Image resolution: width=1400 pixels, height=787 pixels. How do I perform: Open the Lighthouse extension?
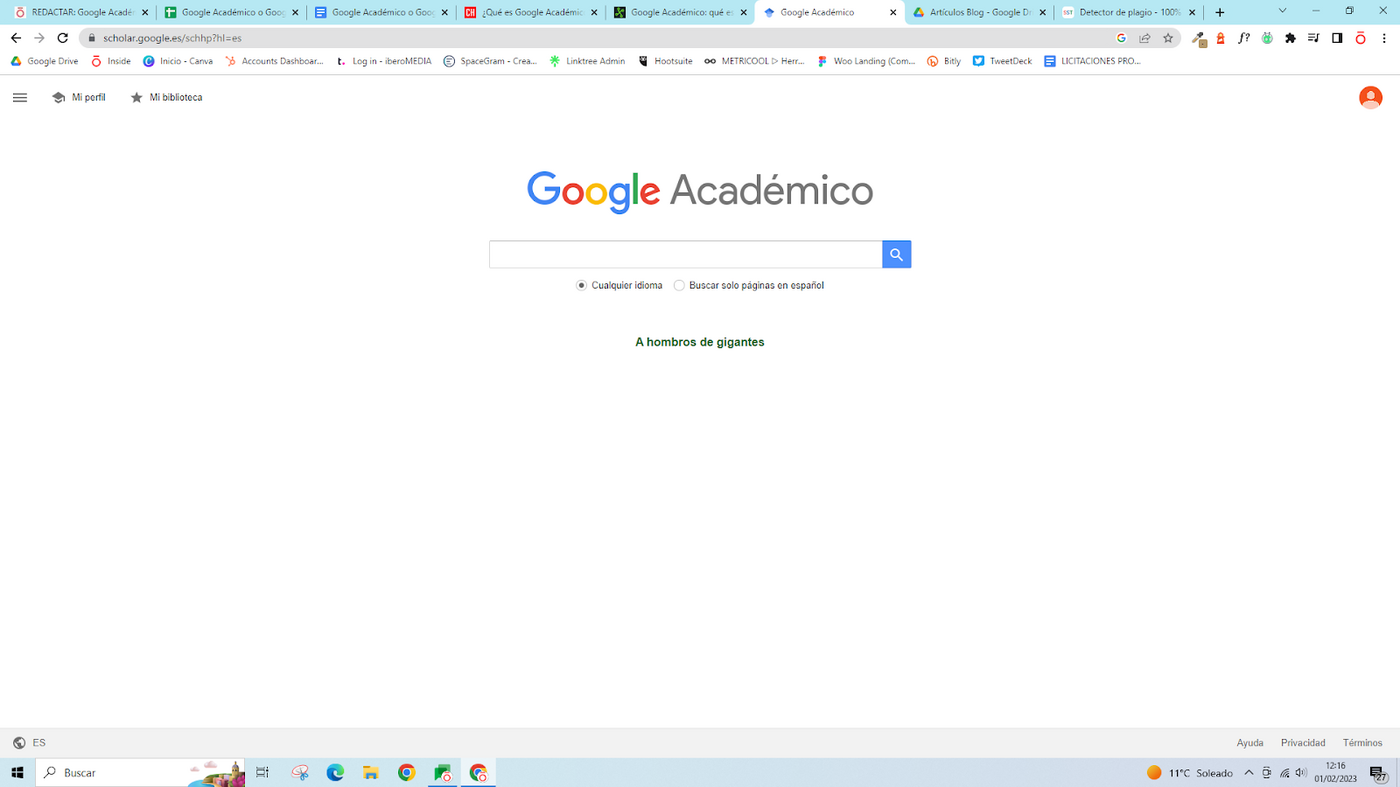[1220, 38]
